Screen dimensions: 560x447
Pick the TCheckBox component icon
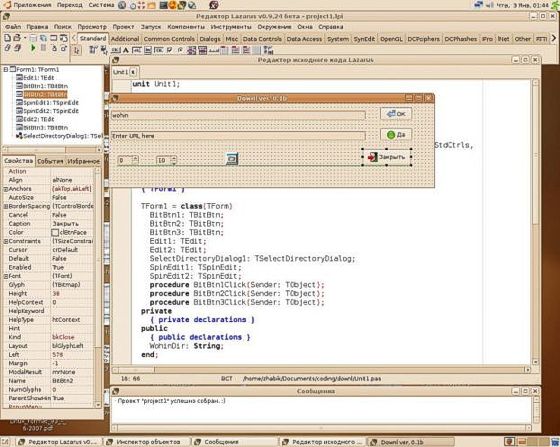pos(169,50)
